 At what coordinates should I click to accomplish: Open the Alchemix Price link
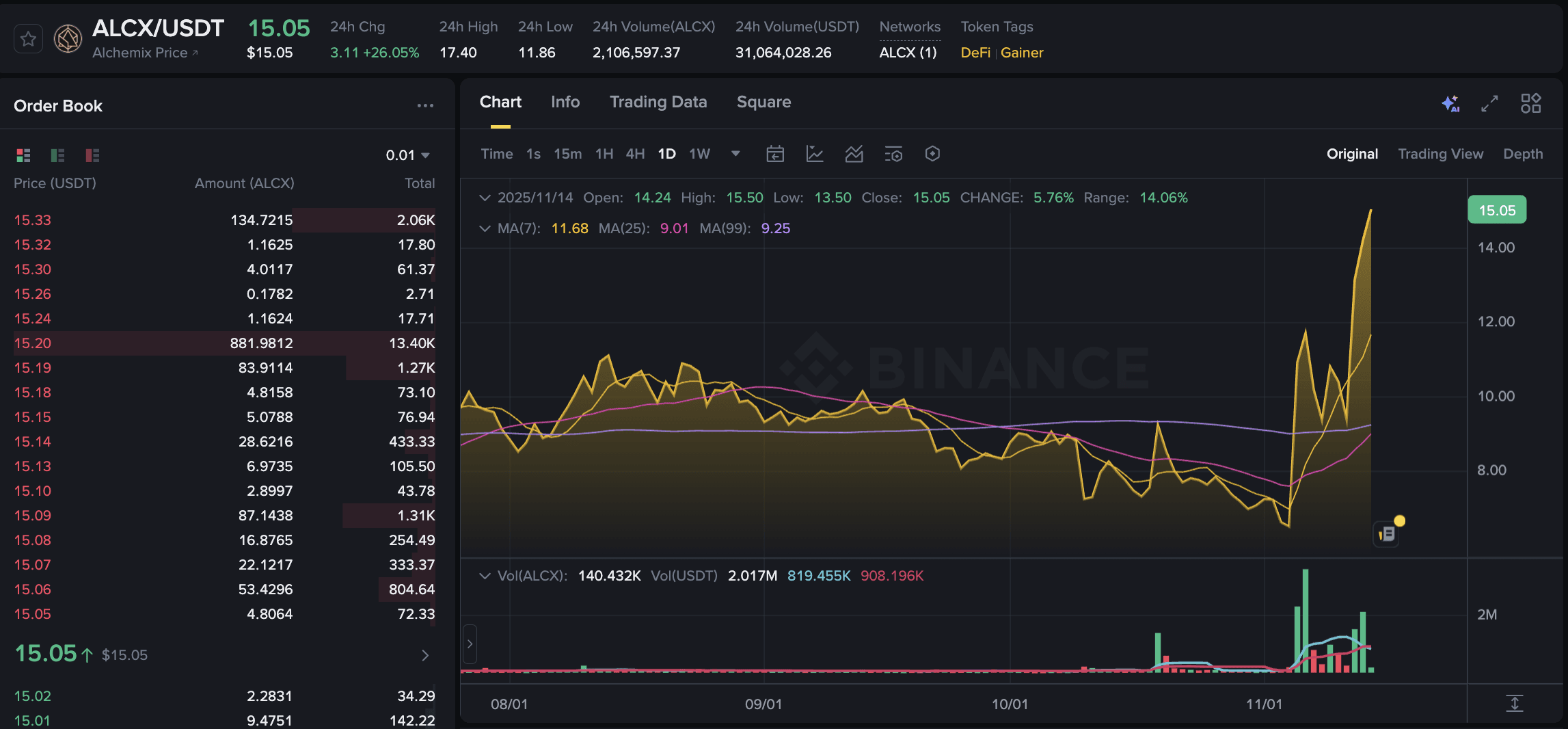(145, 53)
